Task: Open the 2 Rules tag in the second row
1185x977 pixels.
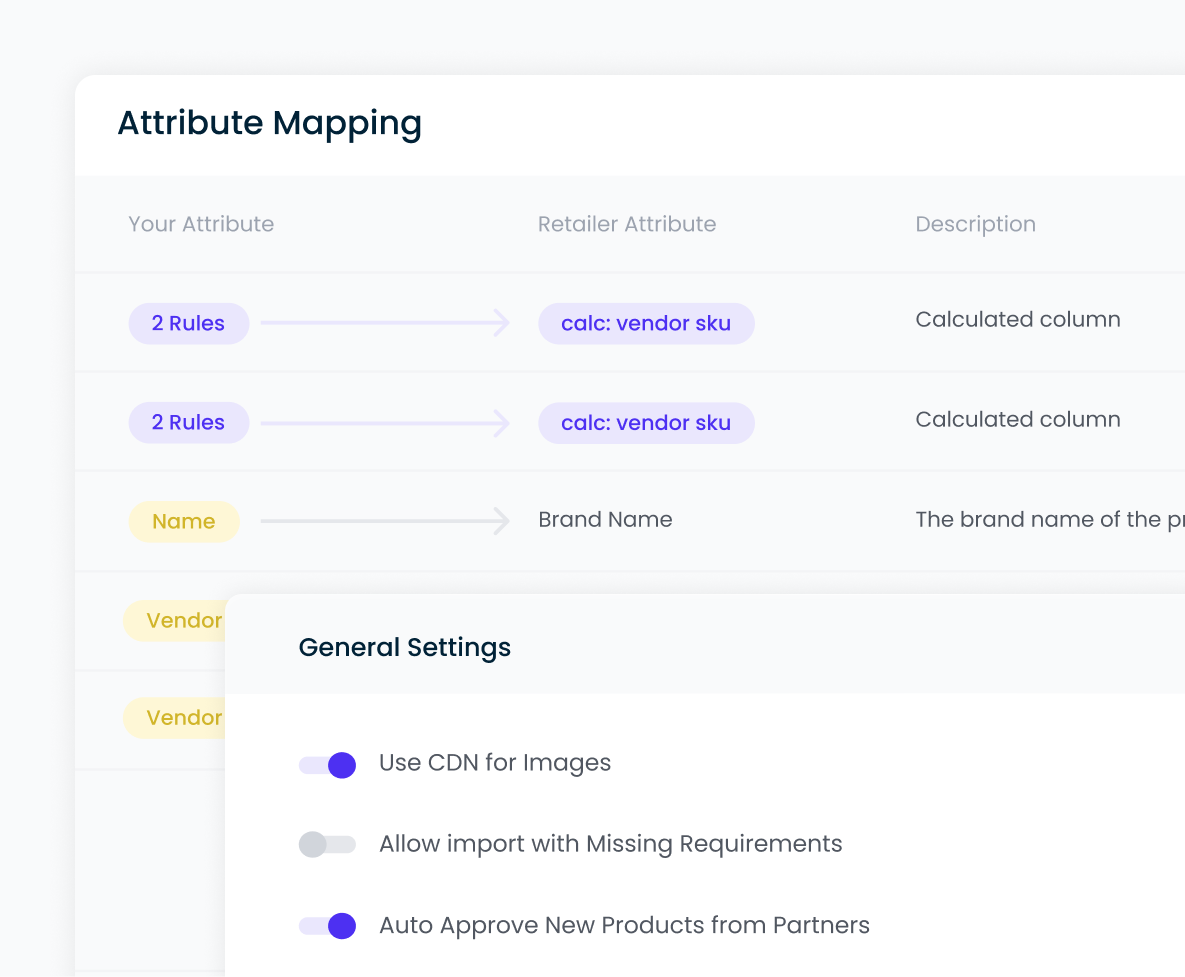Action: point(188,423)
